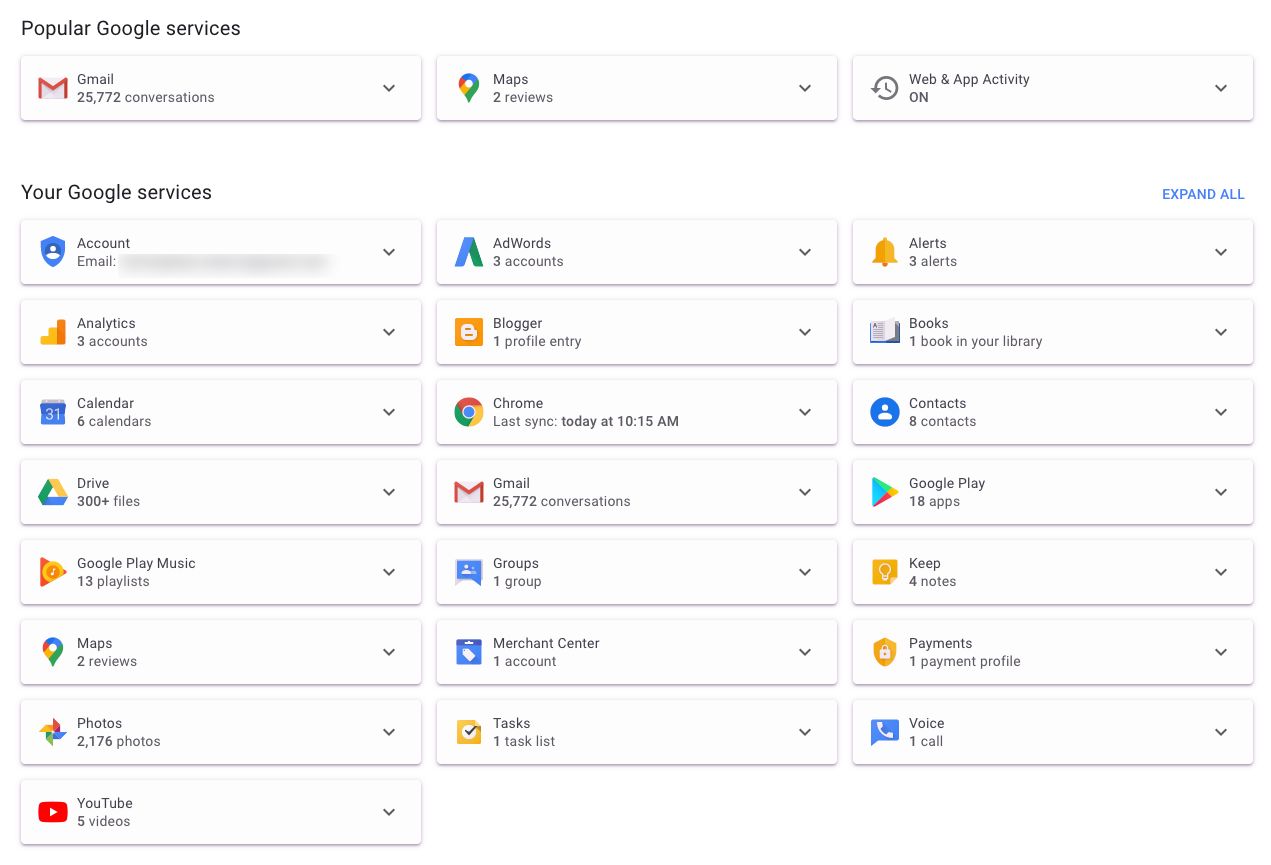1271x865 pixels.
Task: Expand the Photos card chevron
Action: point(389,732)
